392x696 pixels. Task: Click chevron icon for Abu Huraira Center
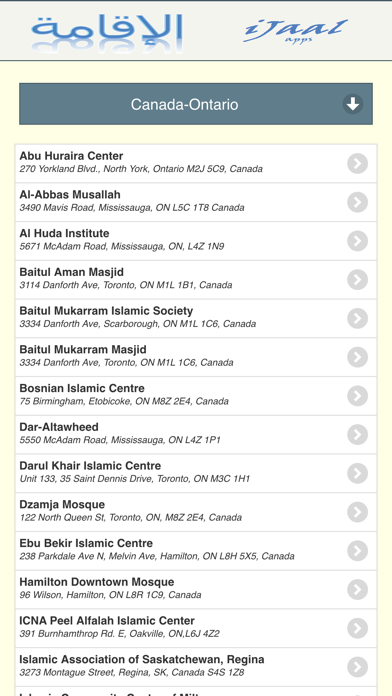click(x=357, y=163)
